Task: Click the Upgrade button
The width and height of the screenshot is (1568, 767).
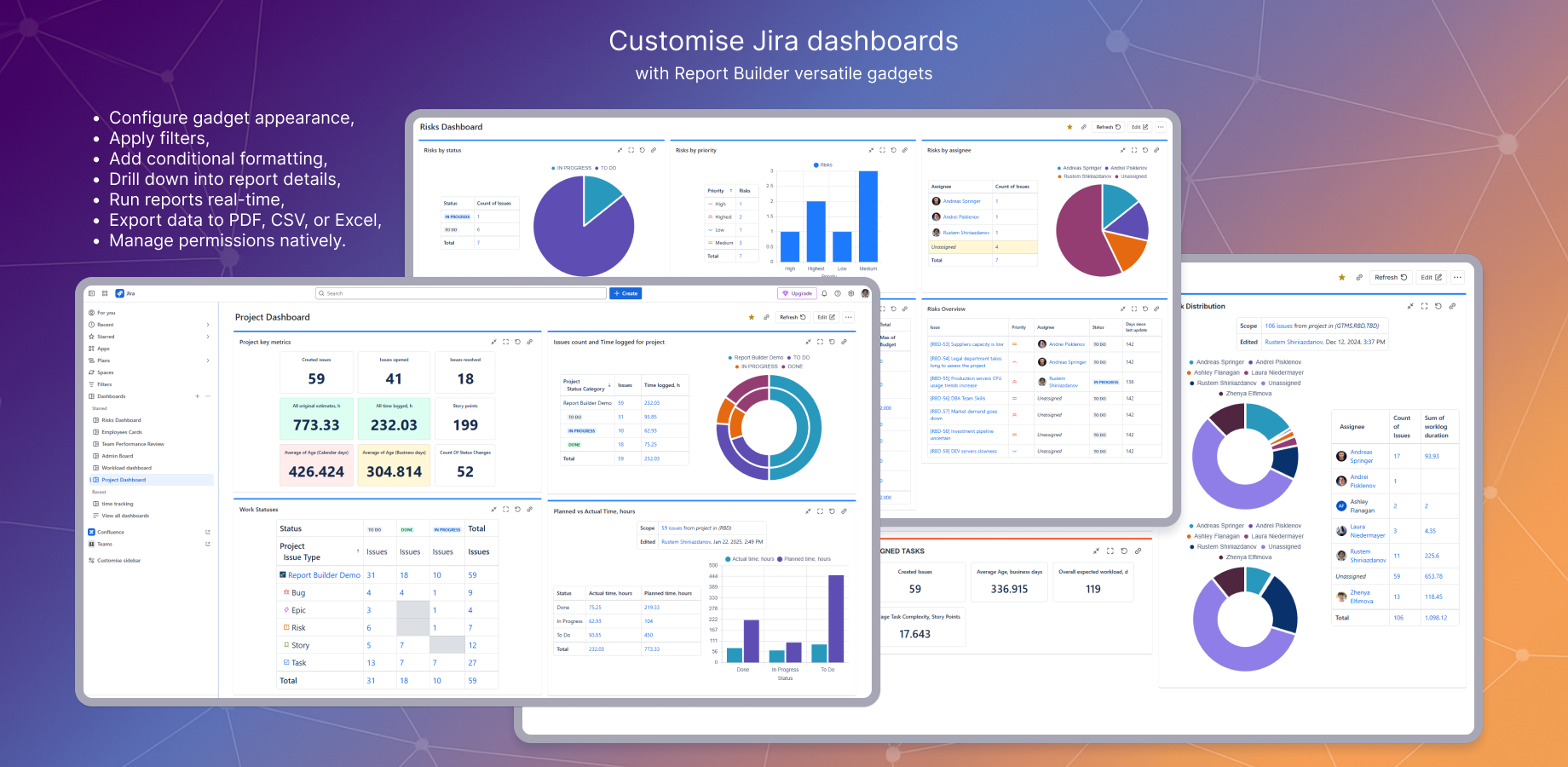Action: pos(797,293)
